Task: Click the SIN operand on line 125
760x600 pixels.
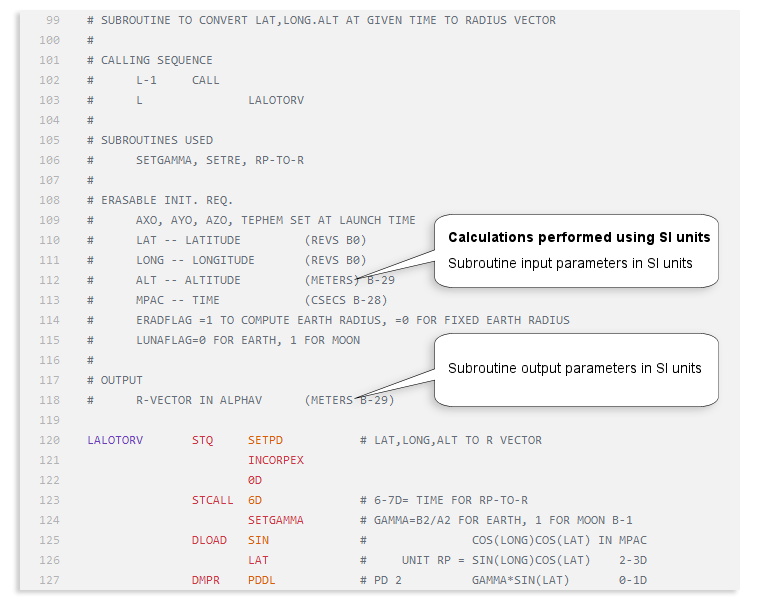Action: (258, 540)
